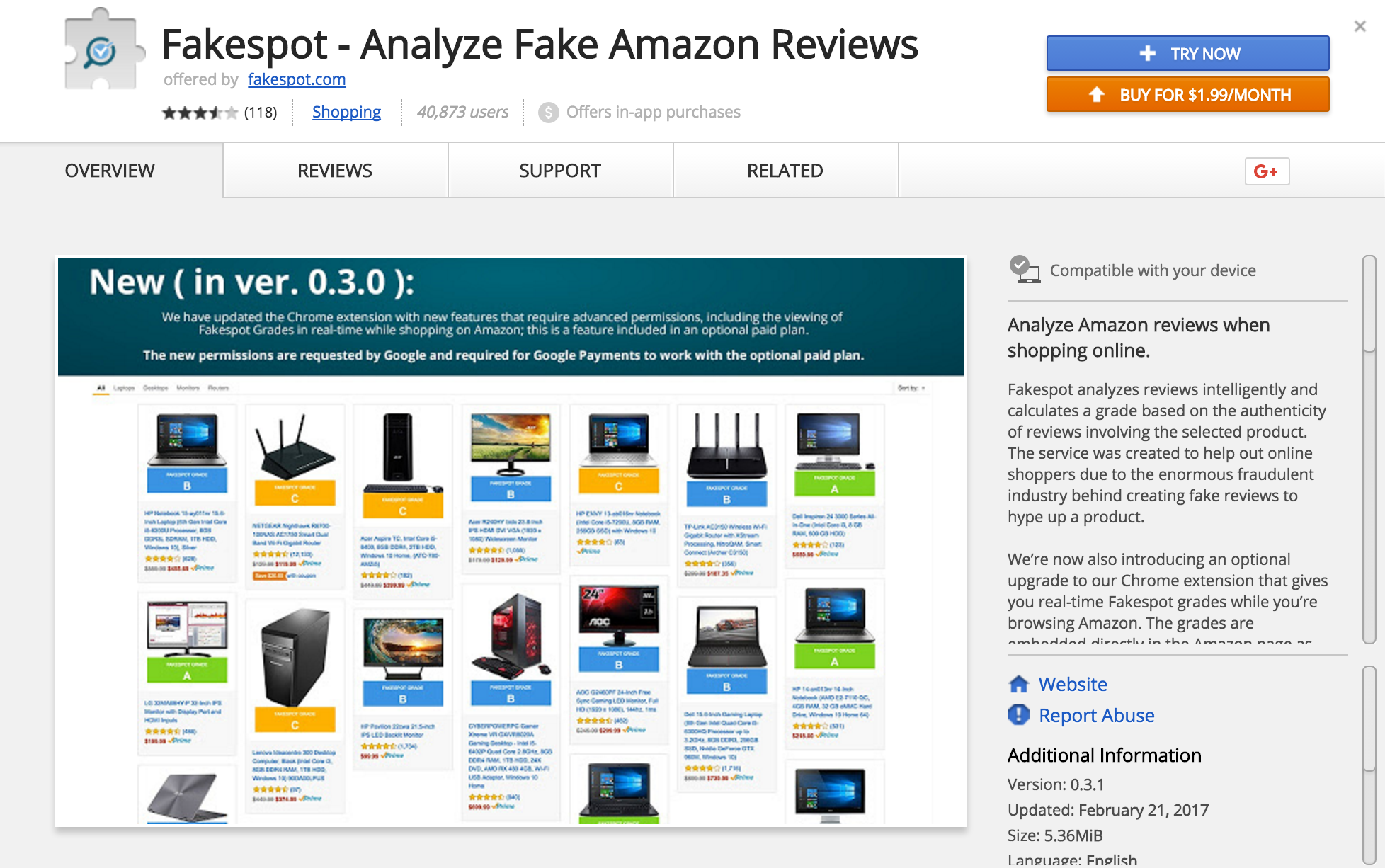Click the TRY NOW button
The image size is (1385, 868).
coord(1187,54)
